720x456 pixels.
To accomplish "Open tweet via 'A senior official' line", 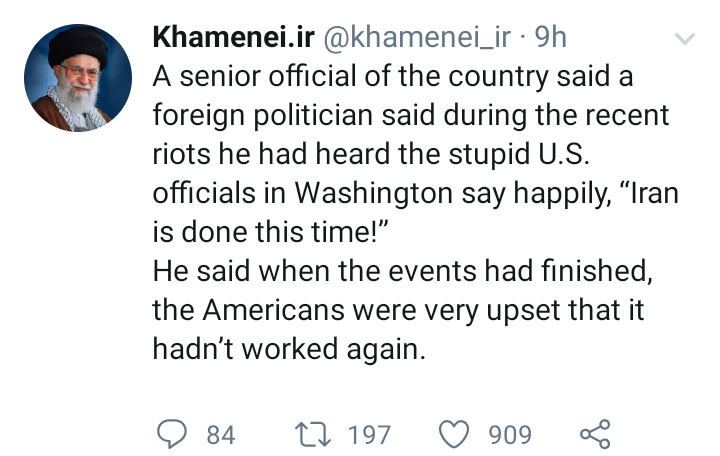I will (x=393, y=77).
